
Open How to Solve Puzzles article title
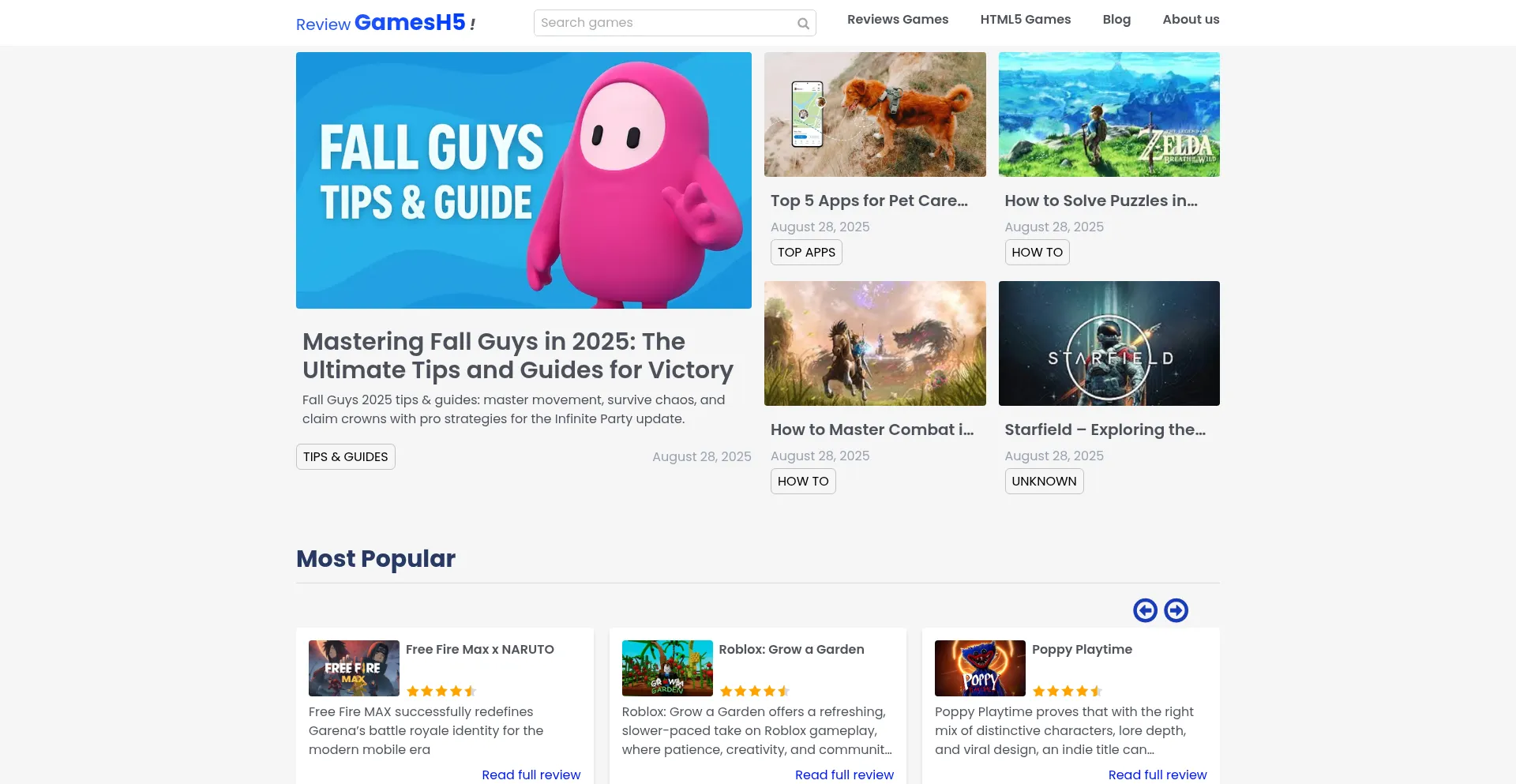(x=1101, y=201)
